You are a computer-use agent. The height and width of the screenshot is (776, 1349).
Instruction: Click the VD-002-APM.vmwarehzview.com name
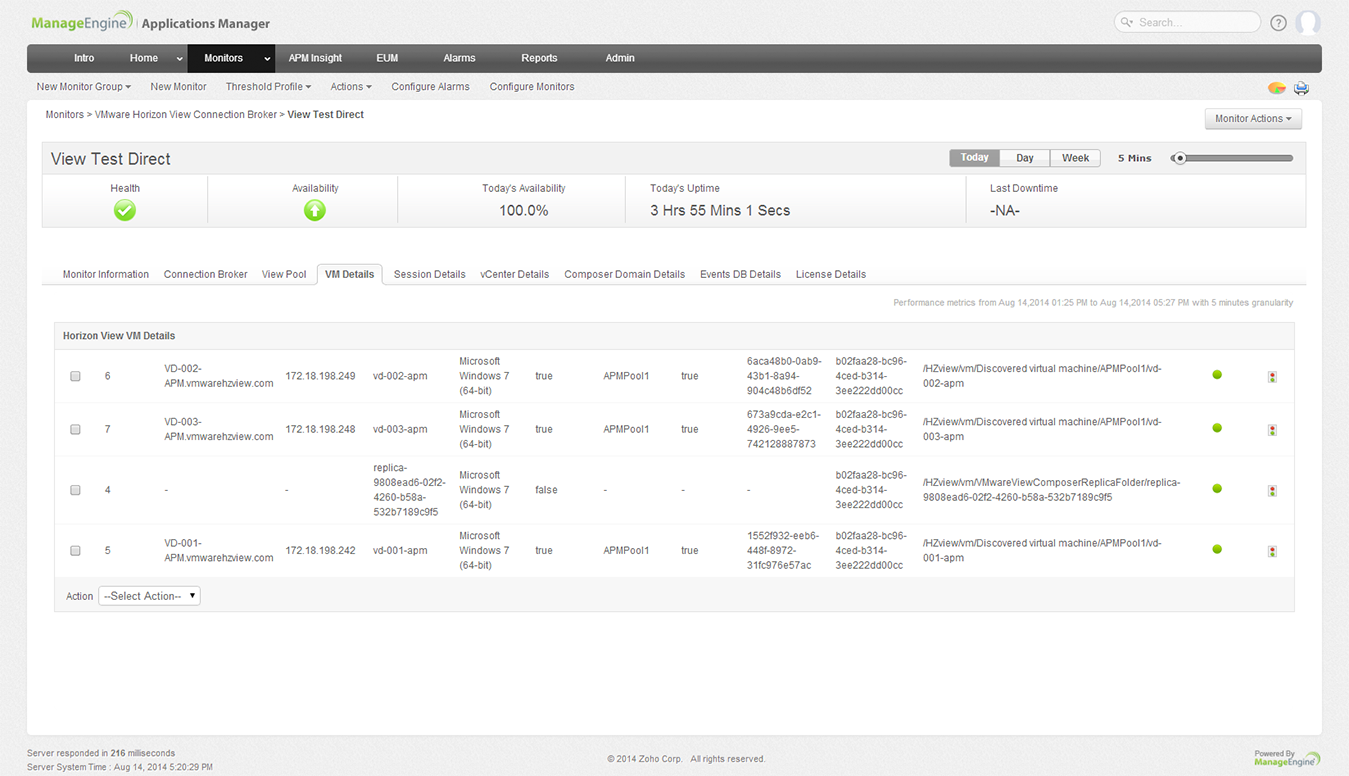pyautogui.click(x=219, y=376)
